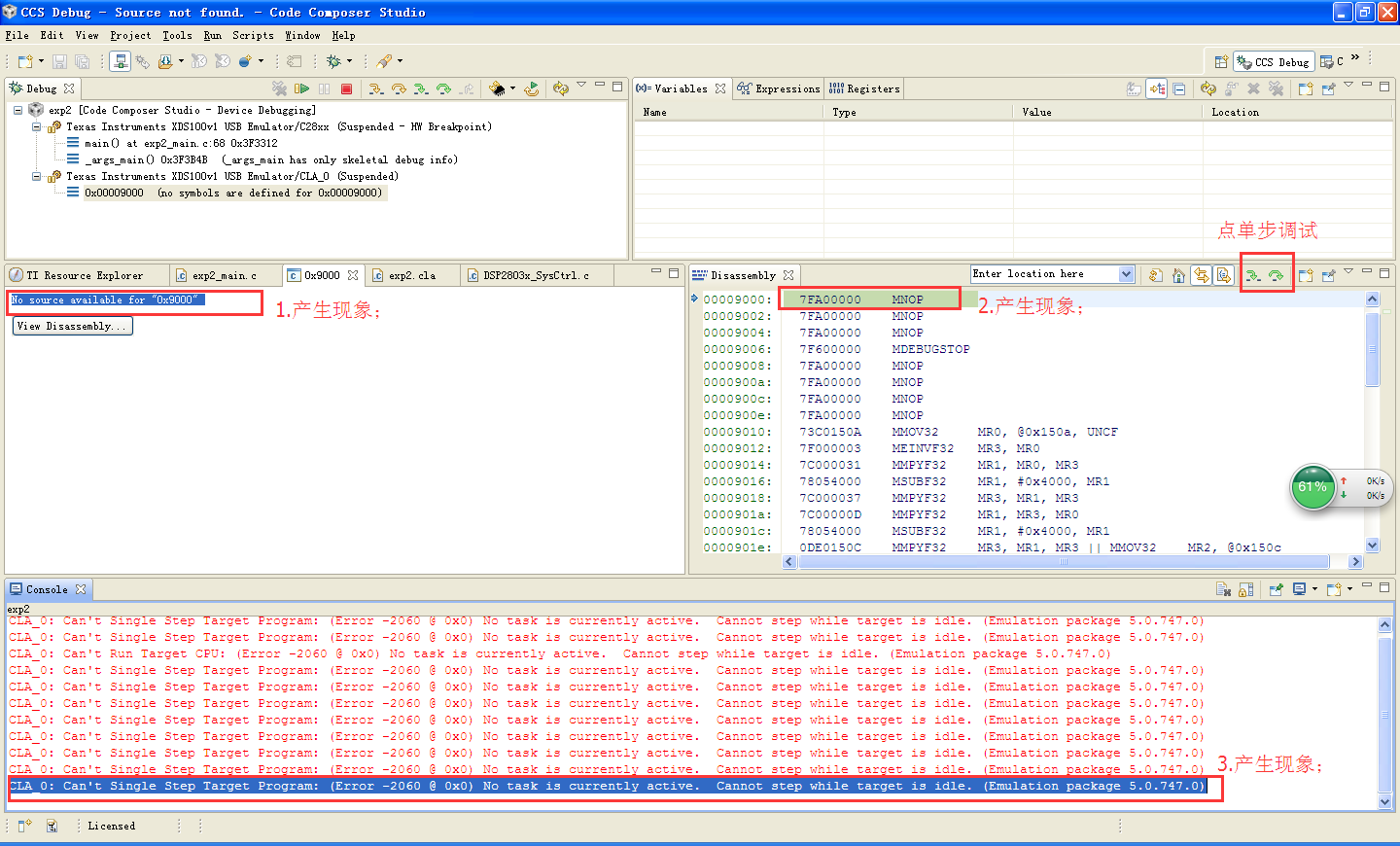Collapse the CLA_0 emulator tree node
This screenshot has width=1400, height=846.
(36, 177)
